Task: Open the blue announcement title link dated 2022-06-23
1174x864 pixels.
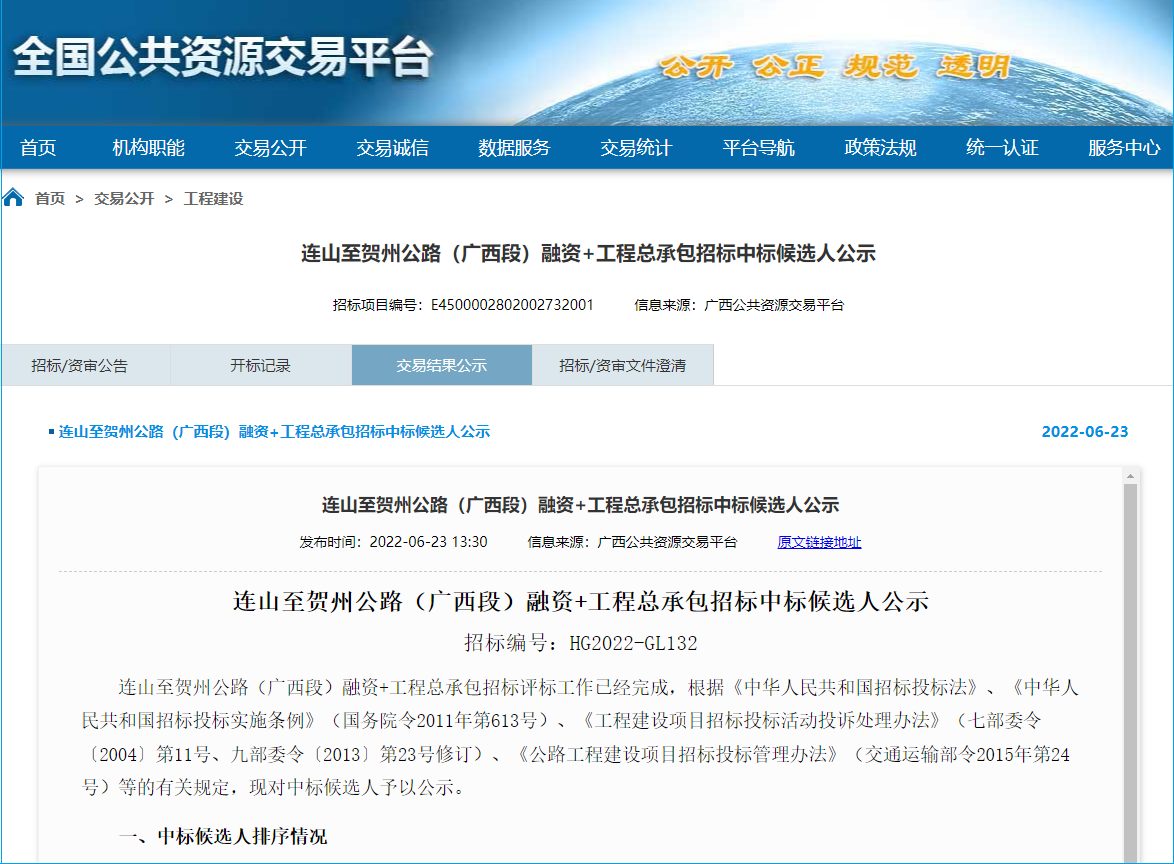Action: (x=274, y=432)
